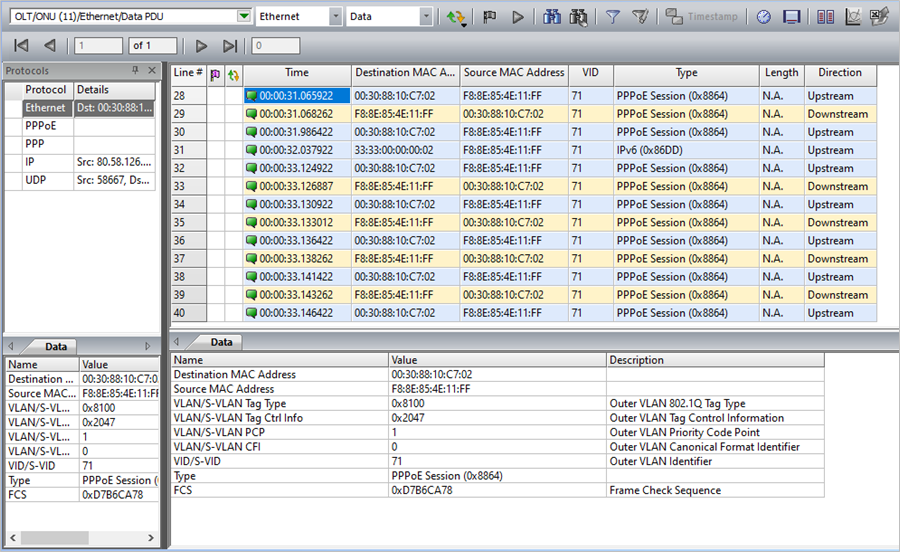
Task: Close the Protocols panel
Action: coord(151,71)
